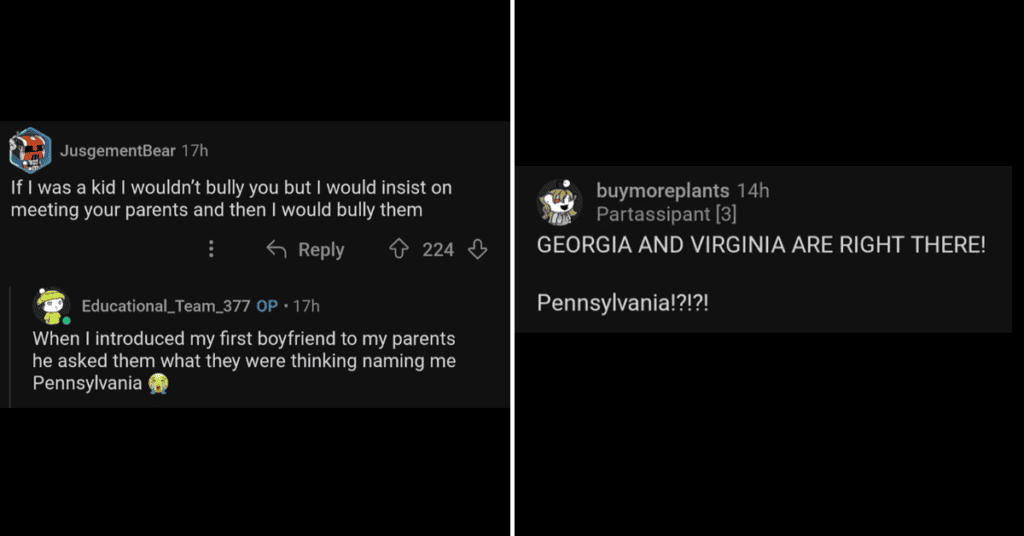Viewport: 1024px width, 536px height.
Task: Click JusgementBear's 17h timestamp
Action: pyautogui.click(x=194, y=151)
